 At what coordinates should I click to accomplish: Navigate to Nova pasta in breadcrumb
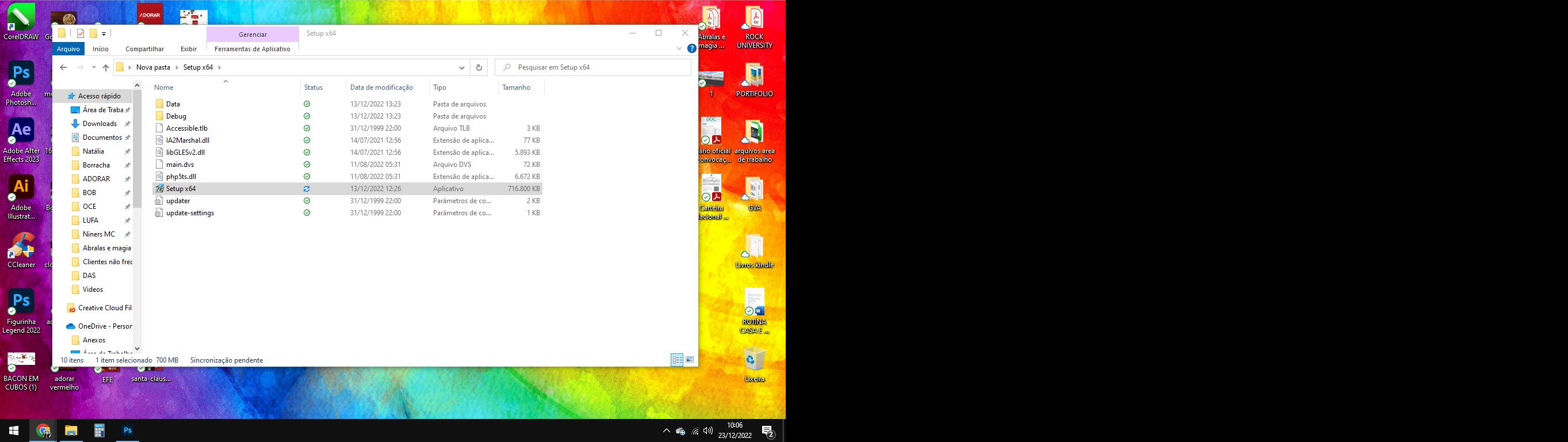pyautogui.click(x=153, y=67)
